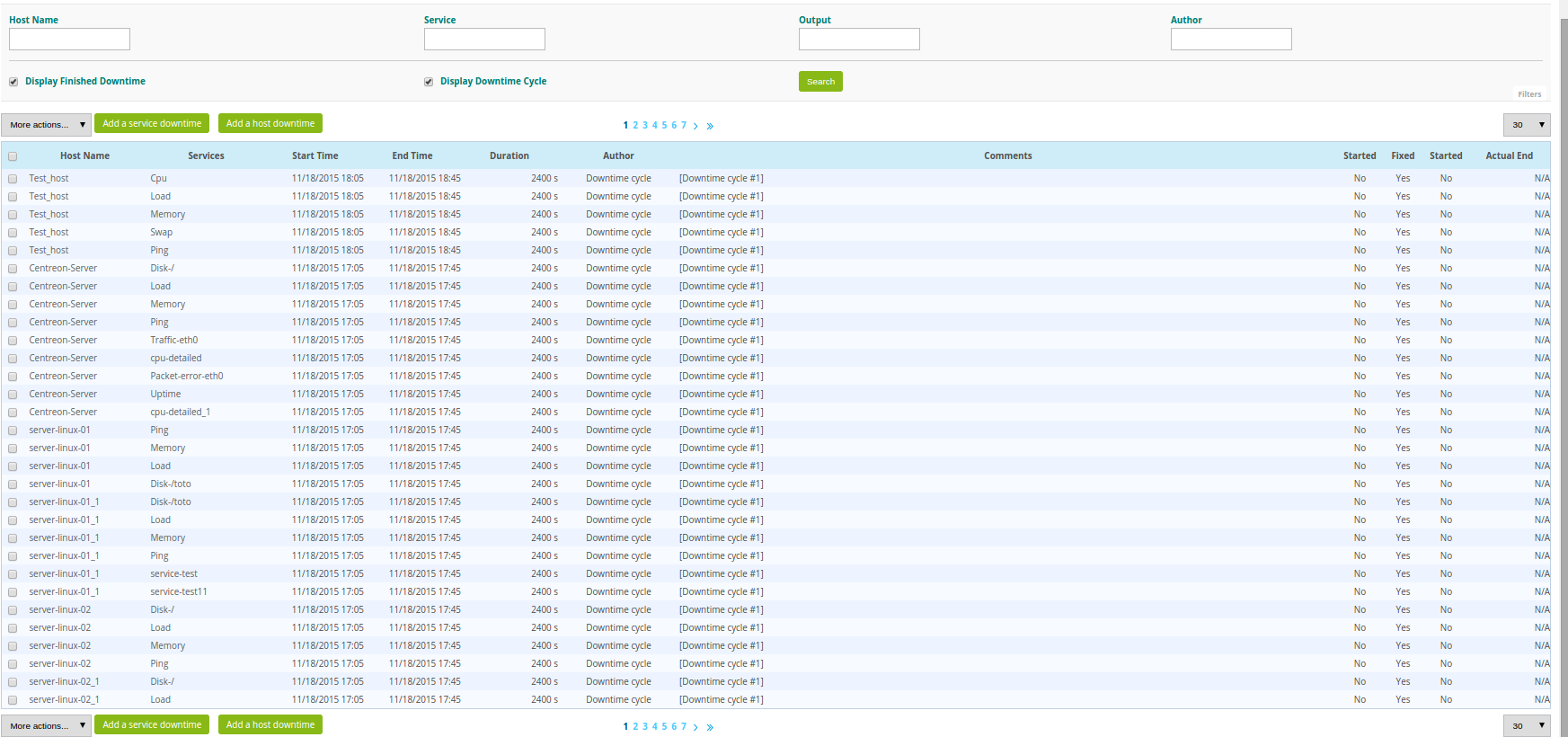Viewport: 1568px width, 737px height.
Task: Open the Packet-error-eth0 service
Action: [x=186, y=377]
